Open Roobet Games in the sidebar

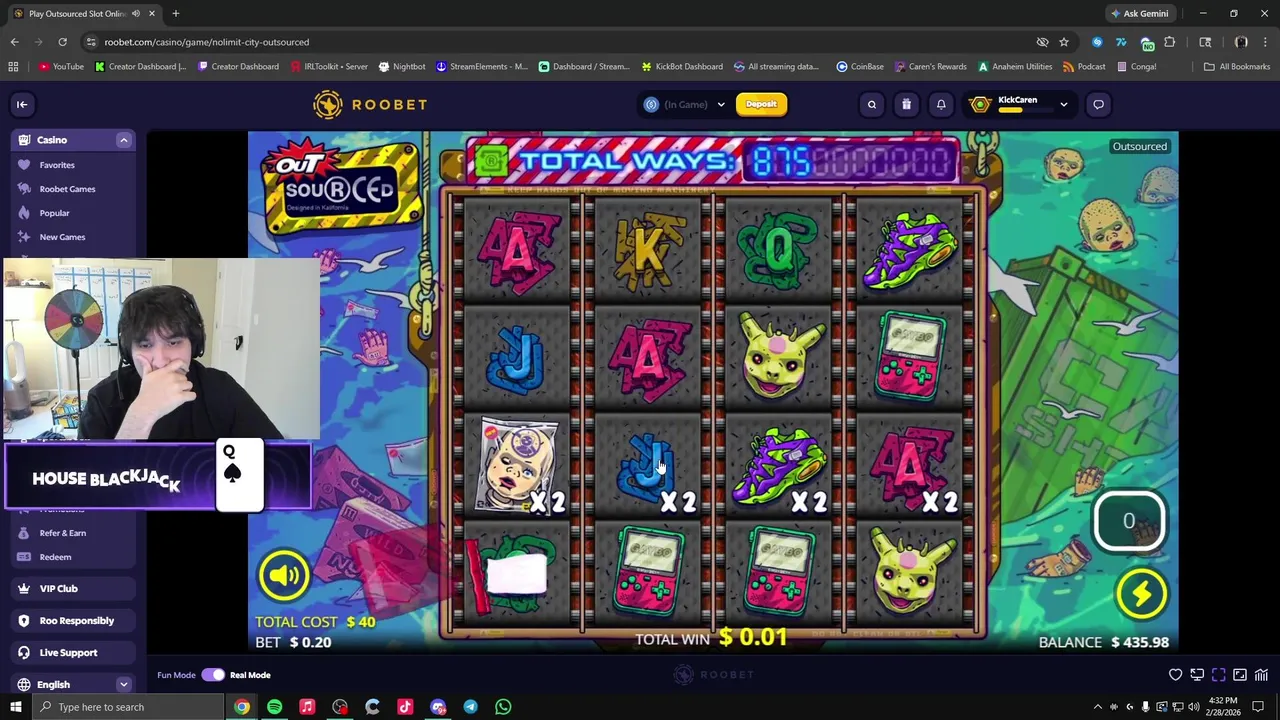[x=67, y=189]
